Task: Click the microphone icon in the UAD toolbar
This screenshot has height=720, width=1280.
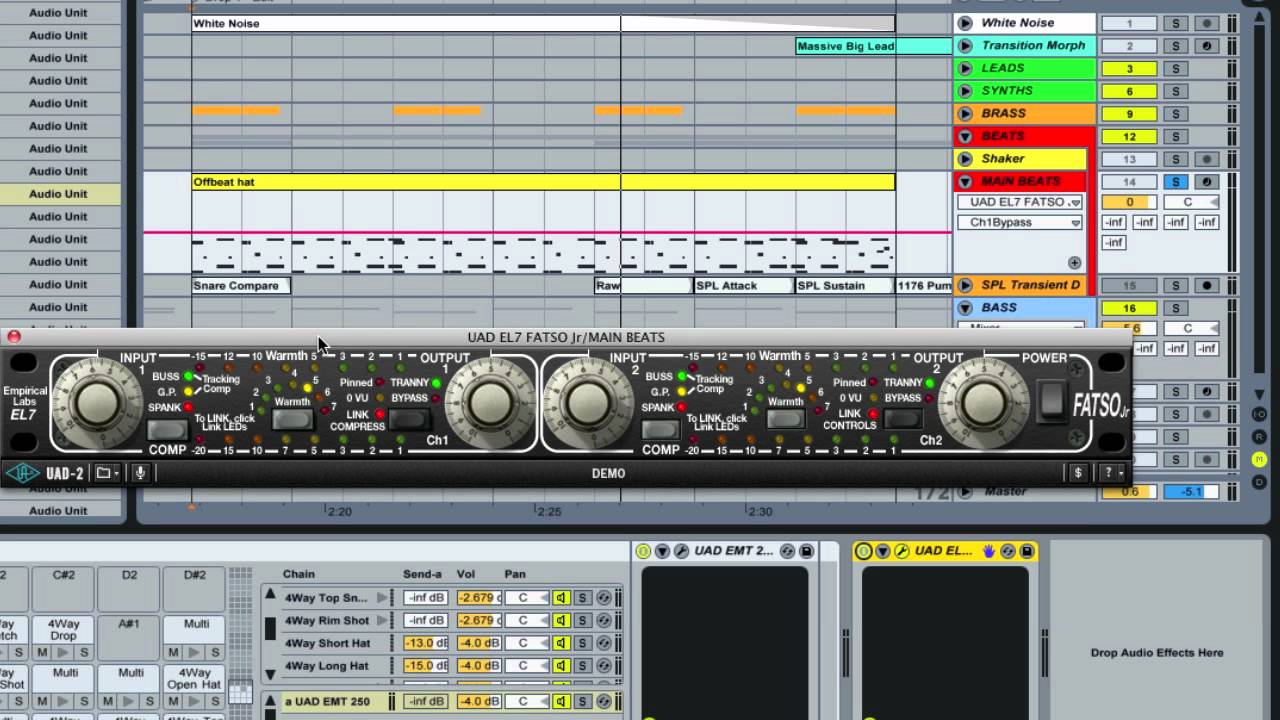Action: point(140,473)
